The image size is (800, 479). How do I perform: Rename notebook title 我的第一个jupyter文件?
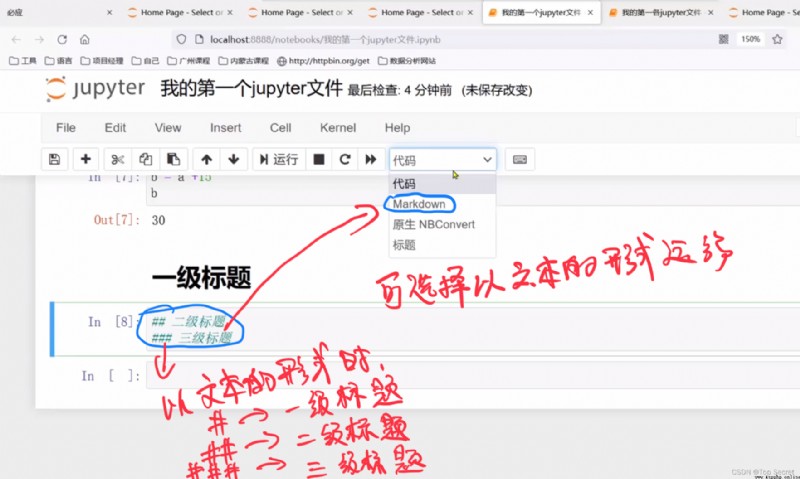(251, 89)
